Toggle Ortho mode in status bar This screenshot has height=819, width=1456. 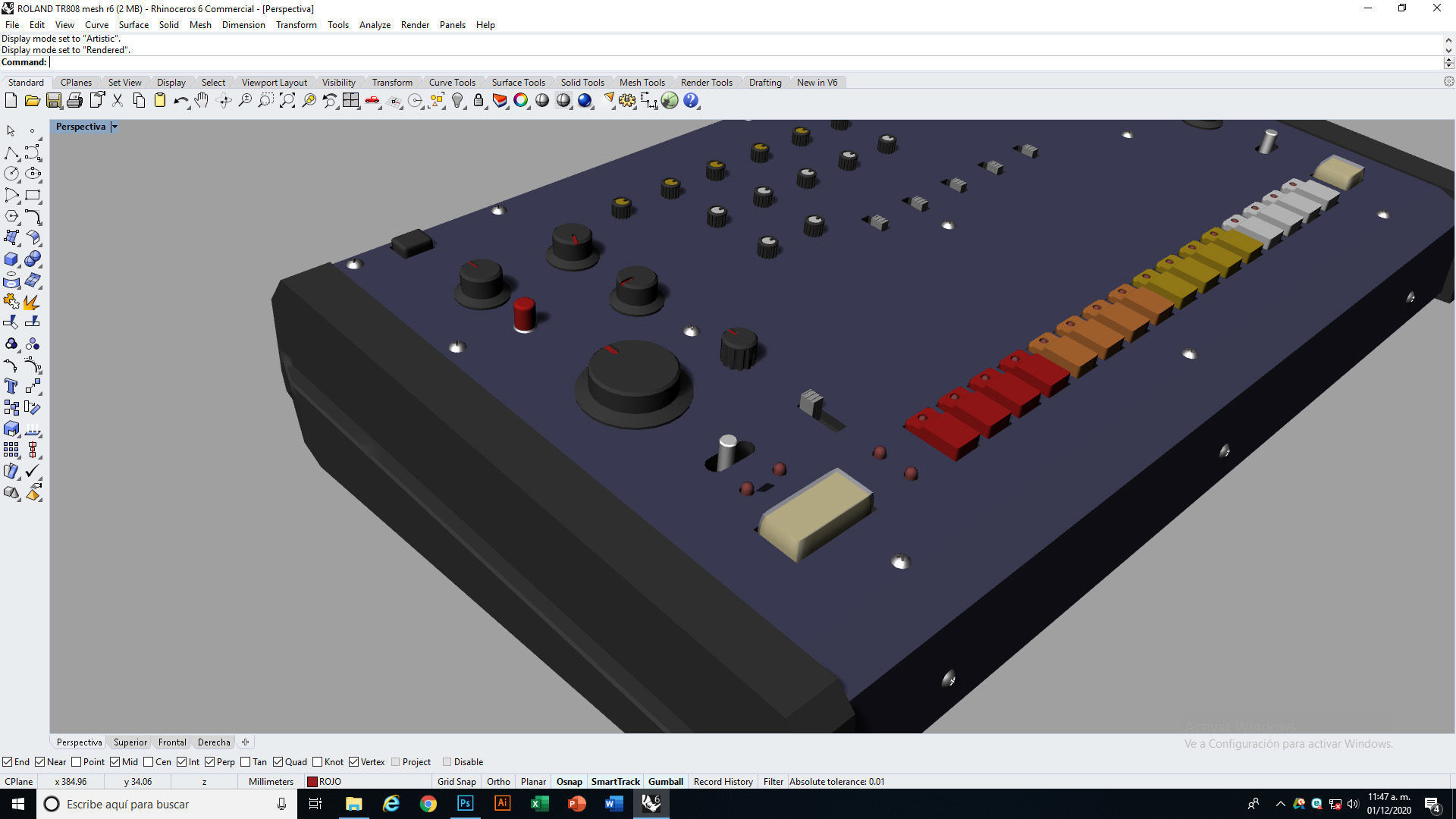pos(498,781)
